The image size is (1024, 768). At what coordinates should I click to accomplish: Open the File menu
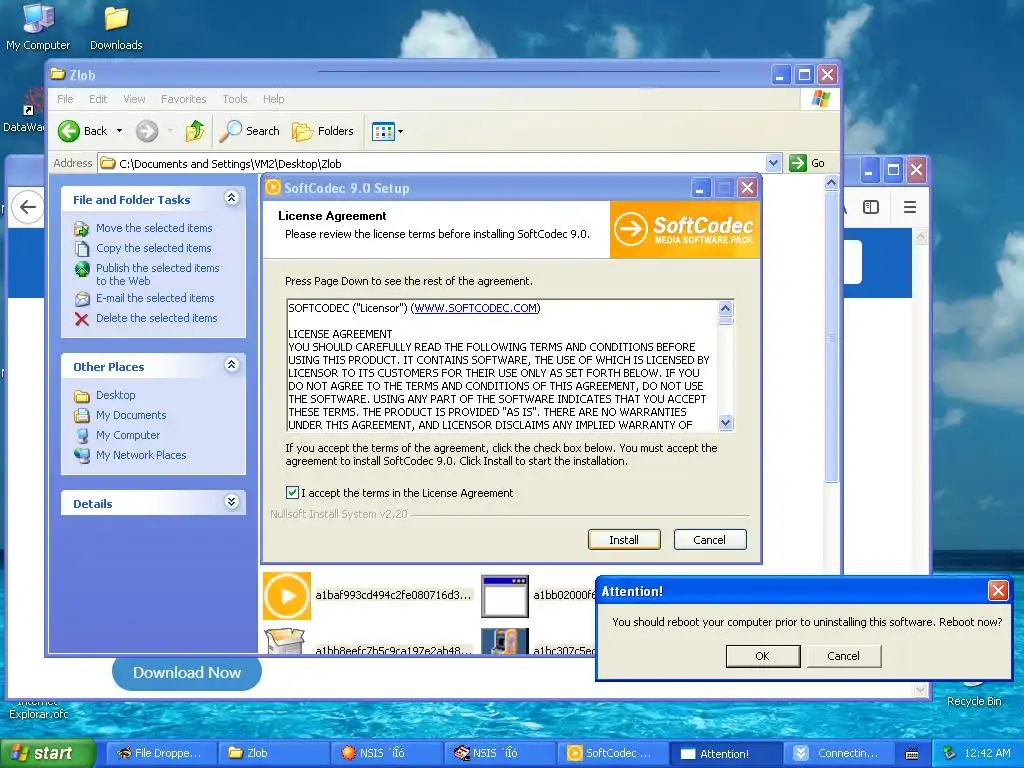click(65, 99)
